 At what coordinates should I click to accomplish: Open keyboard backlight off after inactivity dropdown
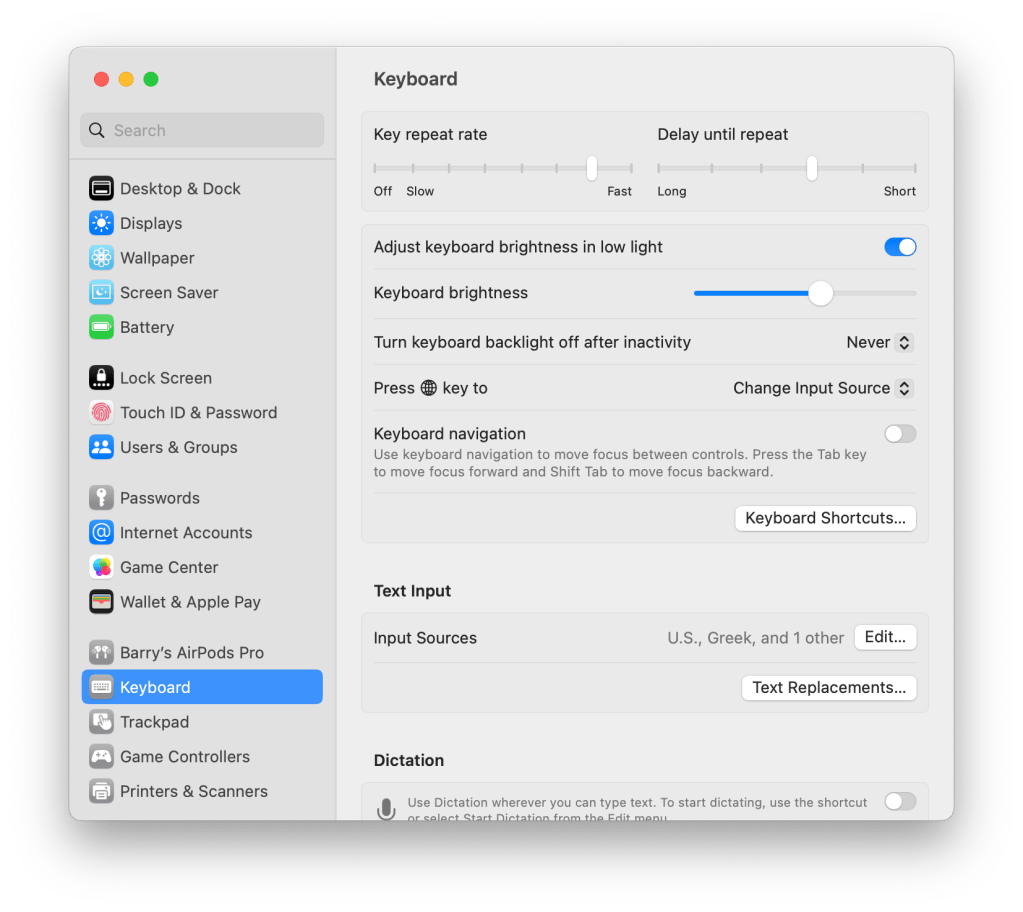point(879,342)
